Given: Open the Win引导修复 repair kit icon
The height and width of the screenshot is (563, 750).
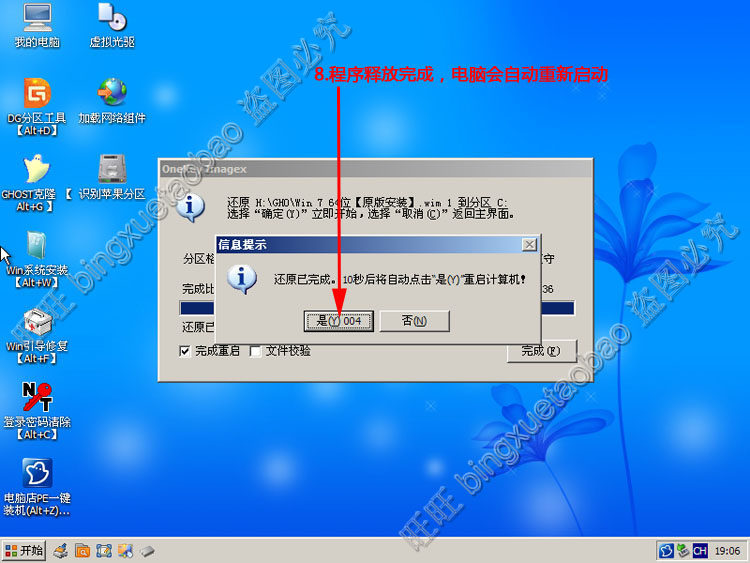Looking at the screenshot, I should click(x=37, y=335).
